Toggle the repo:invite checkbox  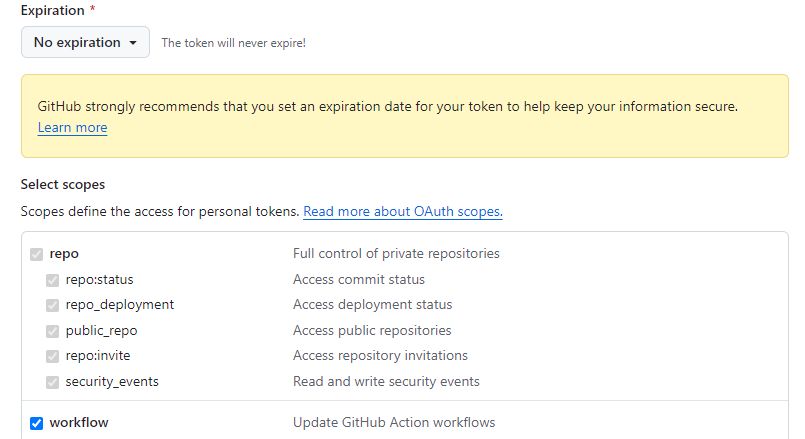(x=53, y=356)
